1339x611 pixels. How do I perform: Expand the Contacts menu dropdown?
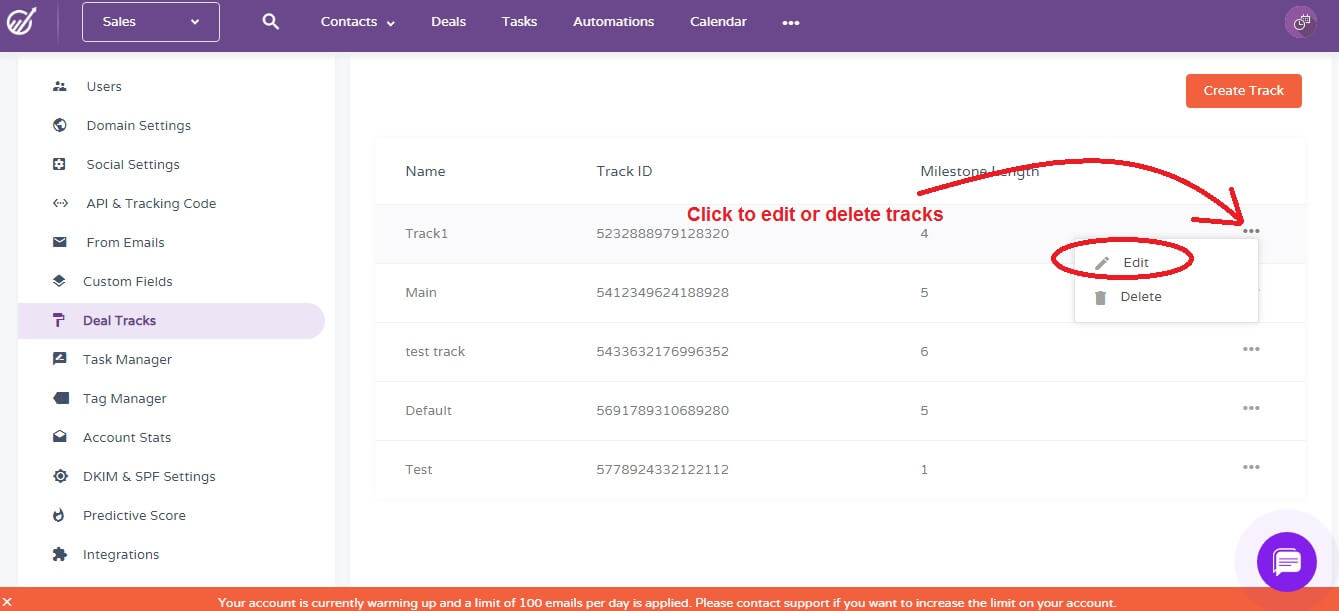(357, 22)
